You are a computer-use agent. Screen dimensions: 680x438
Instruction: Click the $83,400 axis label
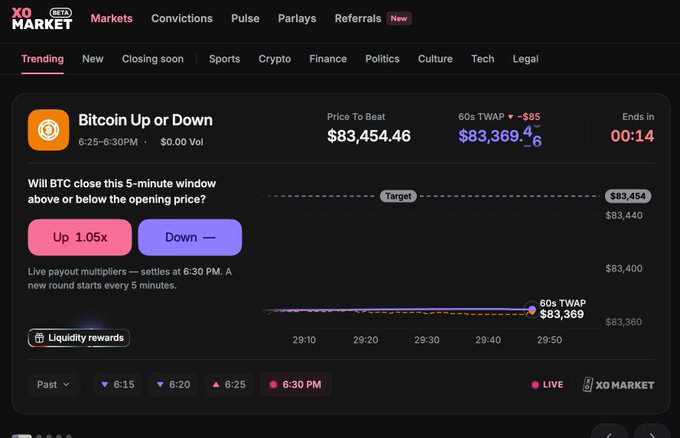[x=624, y=268]
